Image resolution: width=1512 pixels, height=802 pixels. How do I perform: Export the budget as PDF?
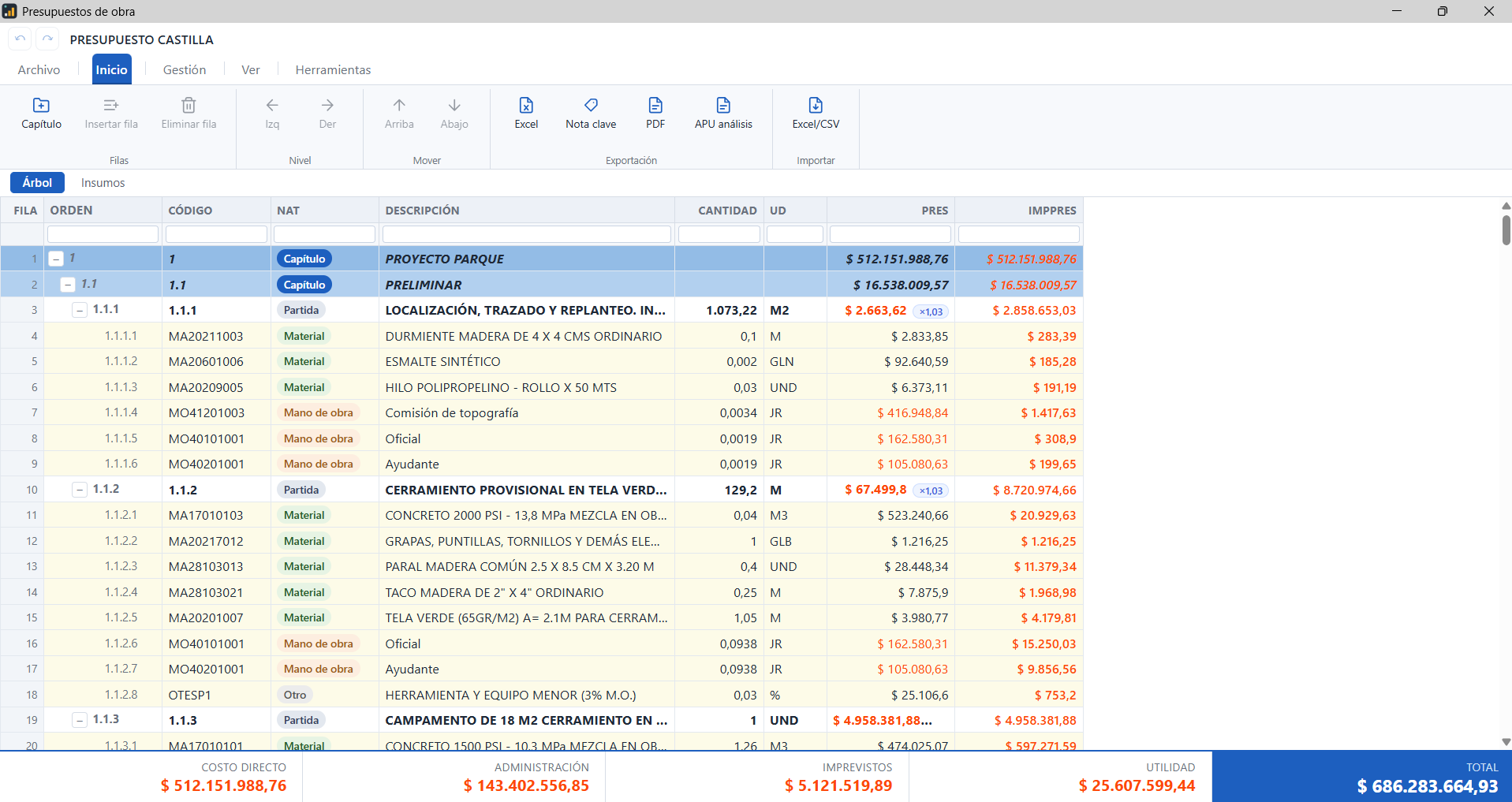[655, 113]
